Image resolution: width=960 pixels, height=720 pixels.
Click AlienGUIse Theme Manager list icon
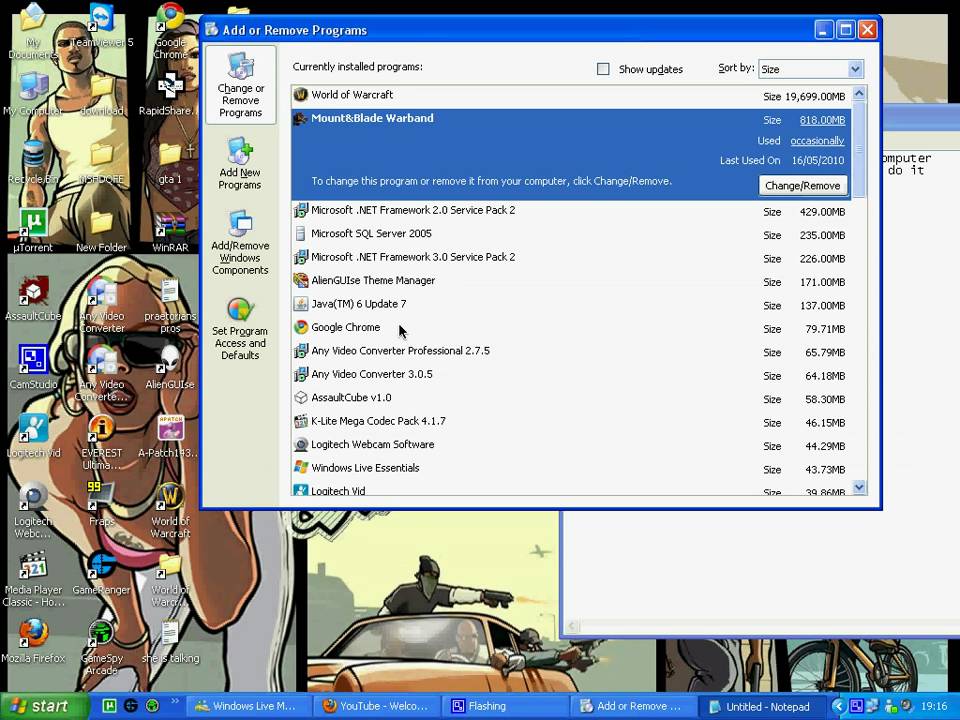[301, 280]
